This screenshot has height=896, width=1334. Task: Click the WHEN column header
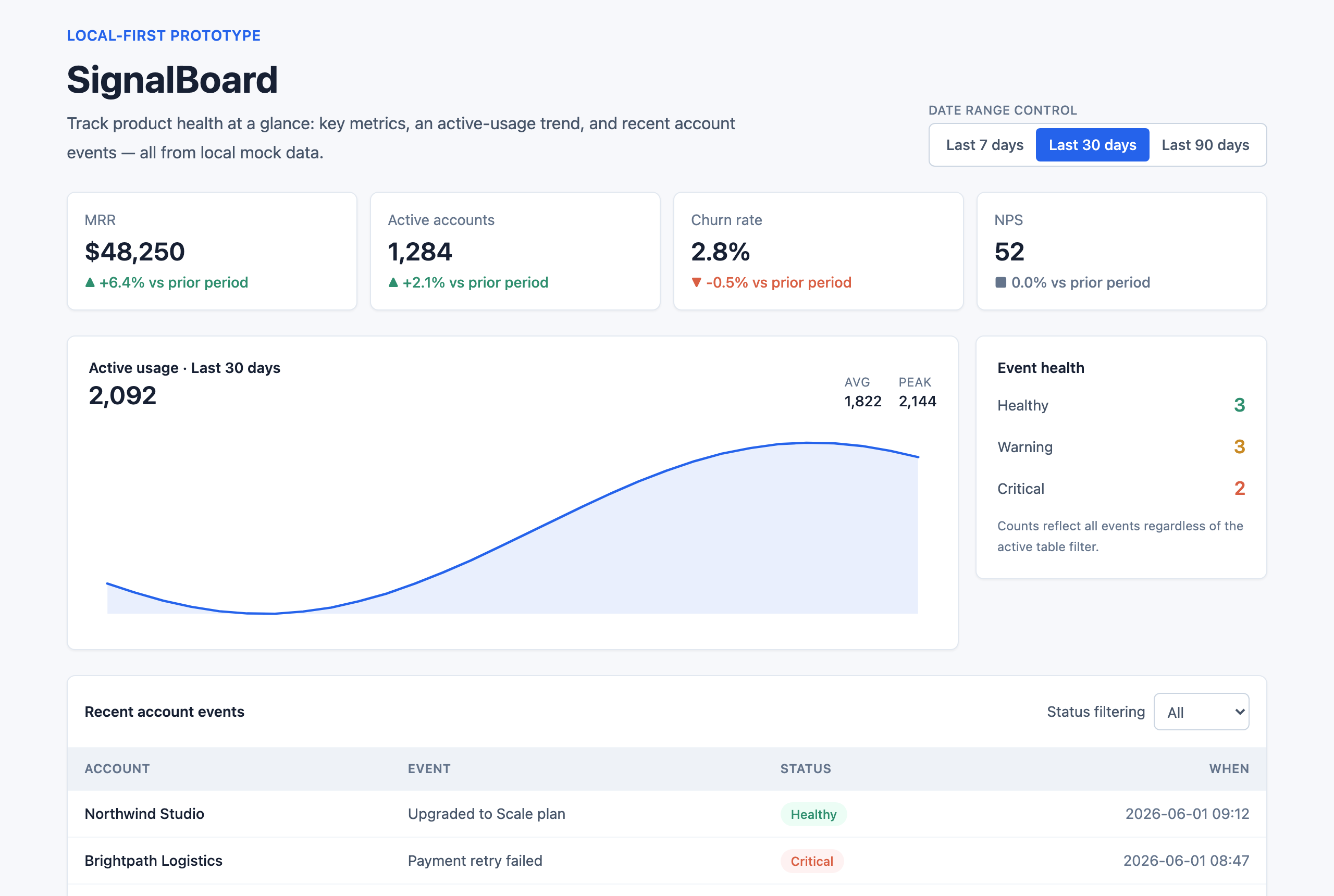coord(1229,768)
